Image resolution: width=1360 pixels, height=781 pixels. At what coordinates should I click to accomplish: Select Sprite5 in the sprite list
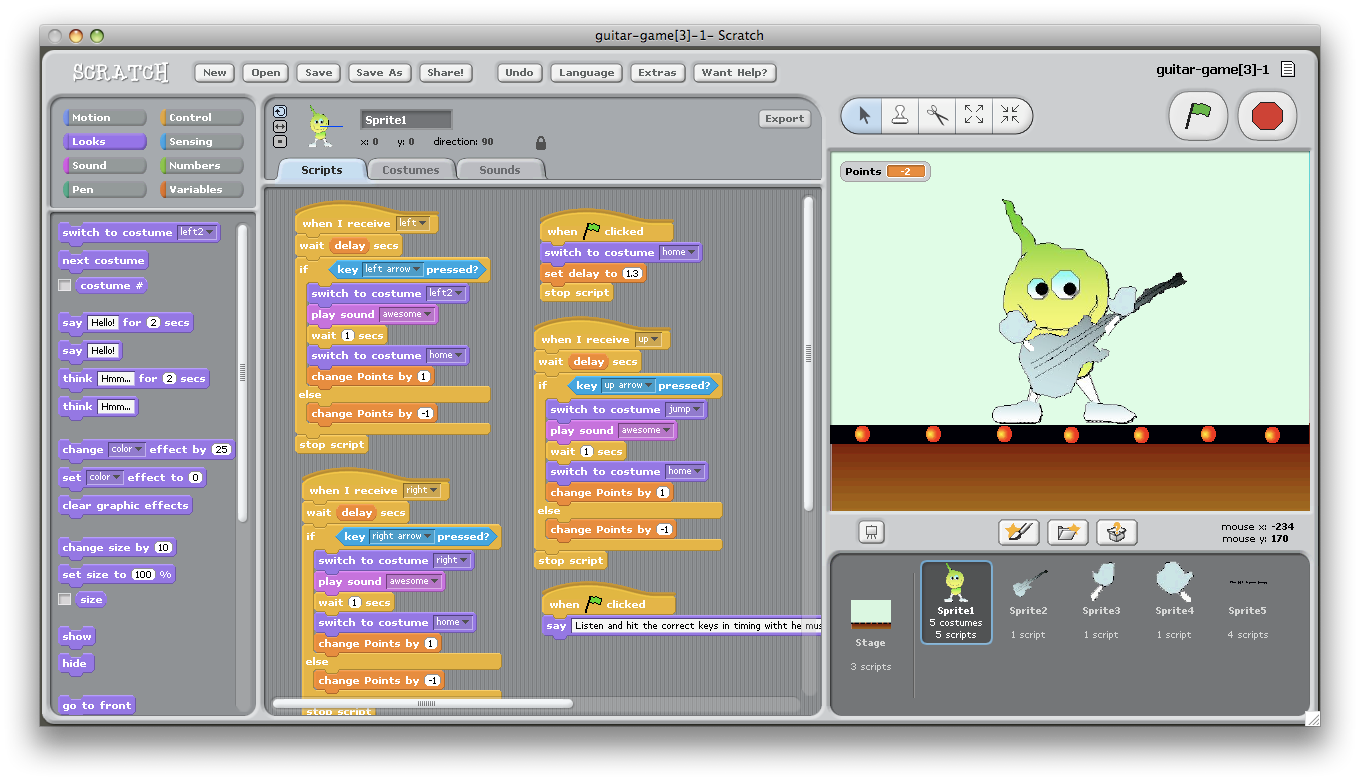coord(1247,602)
